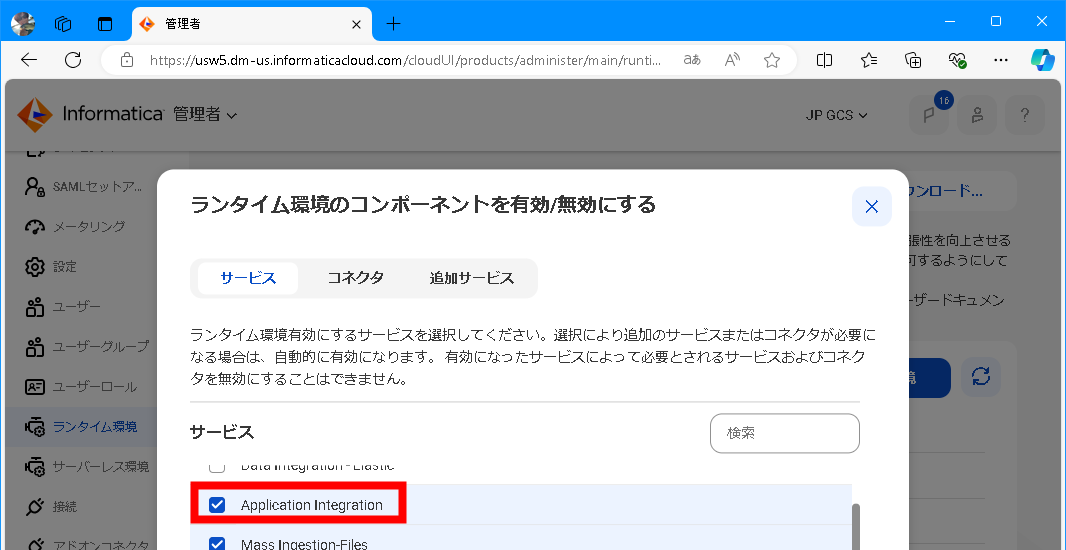Open the browser workspaces icon
This screenshot has height=550, width=1066.
(63, 24)
